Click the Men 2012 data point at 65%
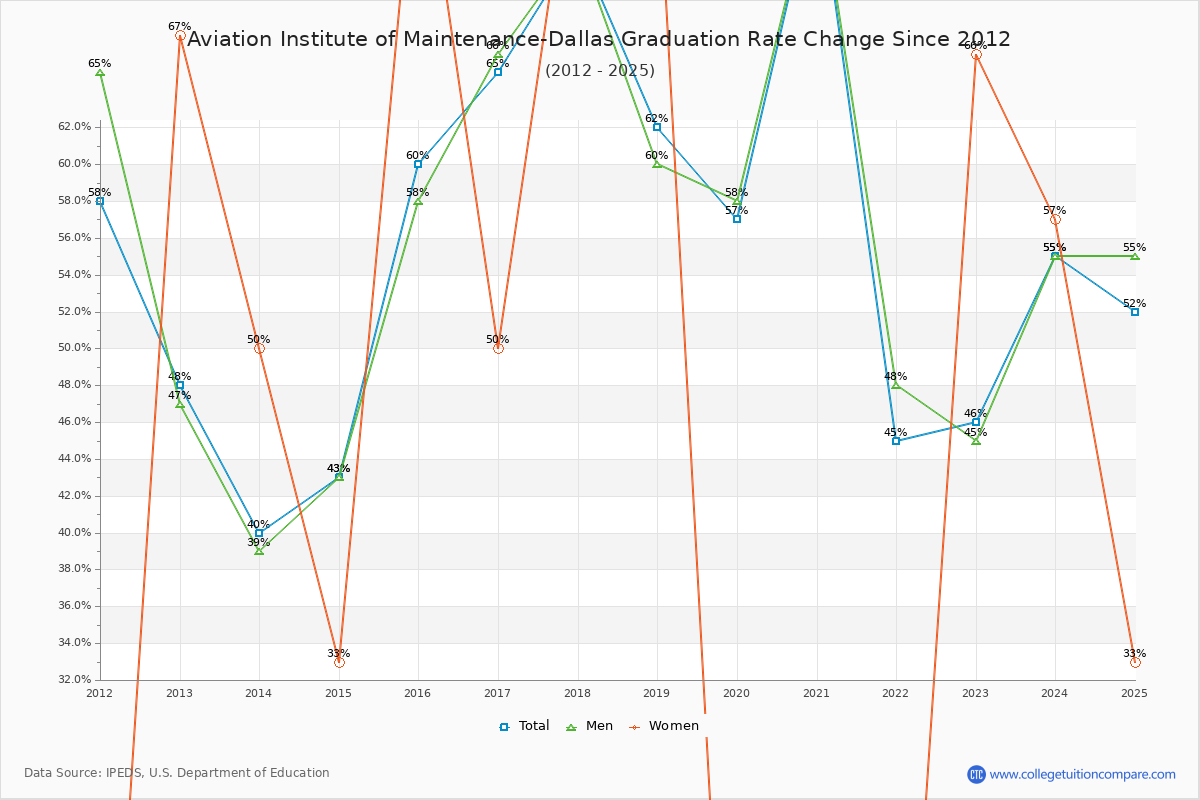The height and width of the screenshot is (800, 1200). pyautogui.click(x=100, y=72)
